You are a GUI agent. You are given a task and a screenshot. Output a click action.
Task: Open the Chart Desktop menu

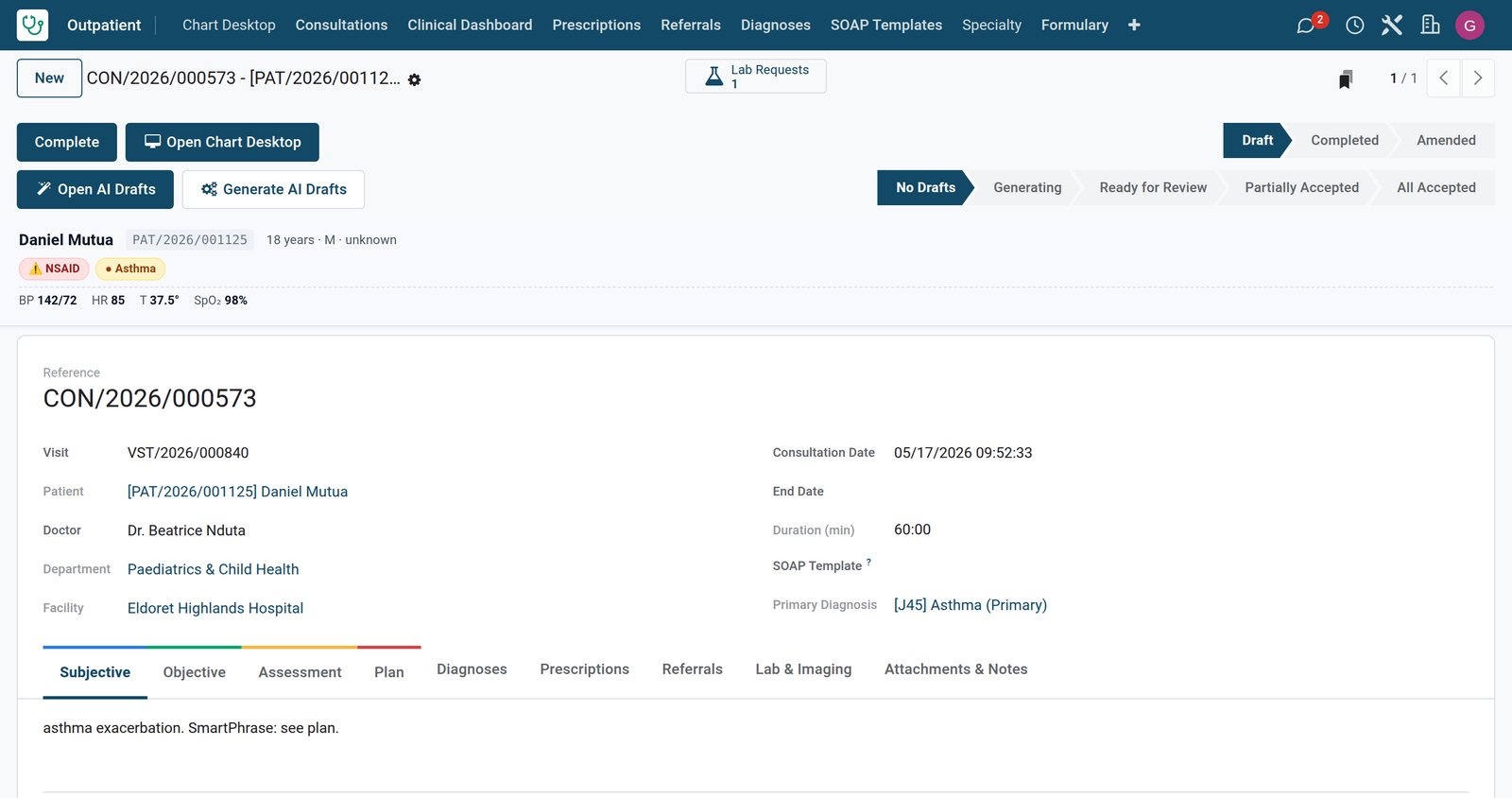229,25
